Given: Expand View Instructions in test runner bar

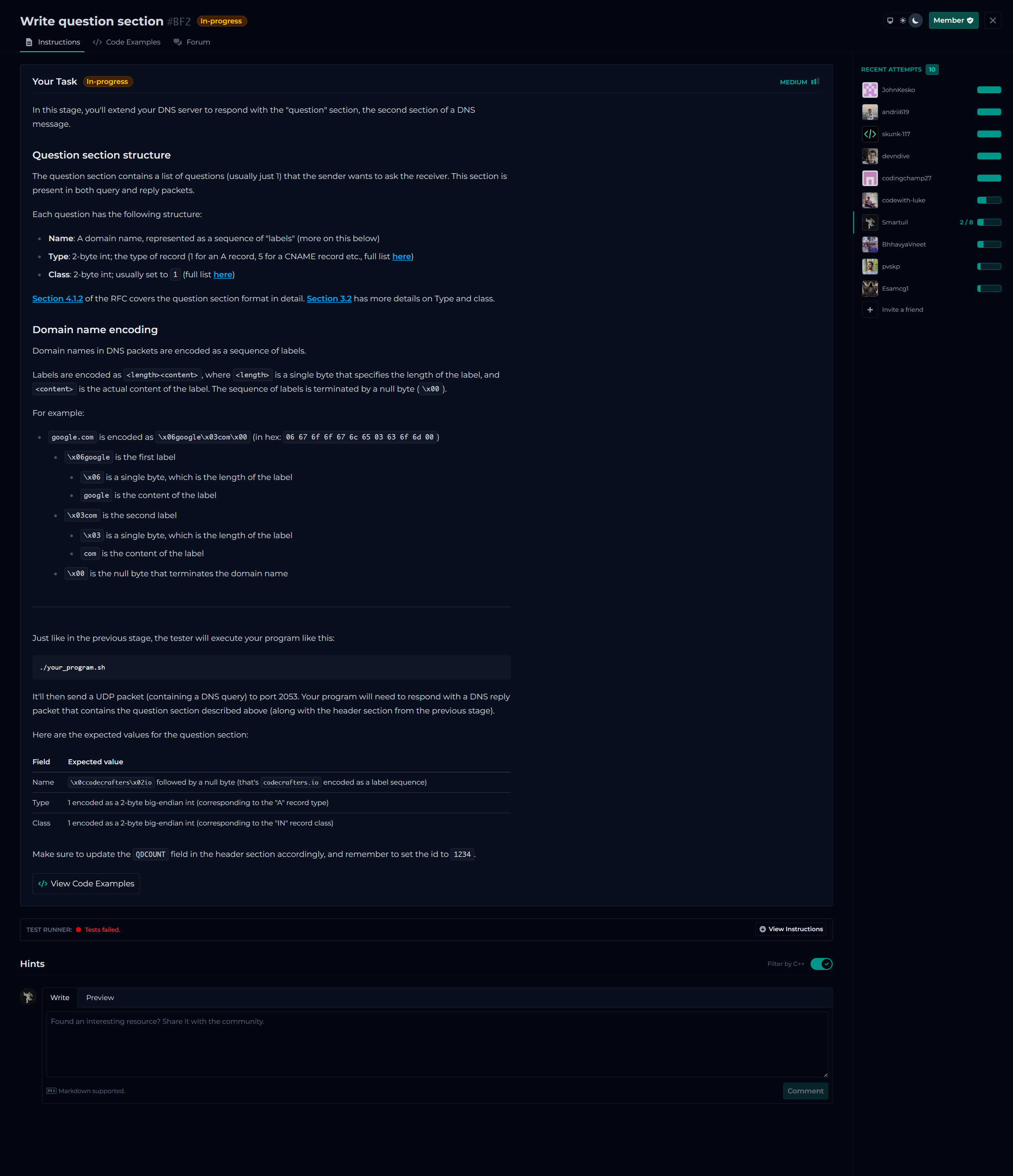Looking at the screenshot, I should coord(791,929).
